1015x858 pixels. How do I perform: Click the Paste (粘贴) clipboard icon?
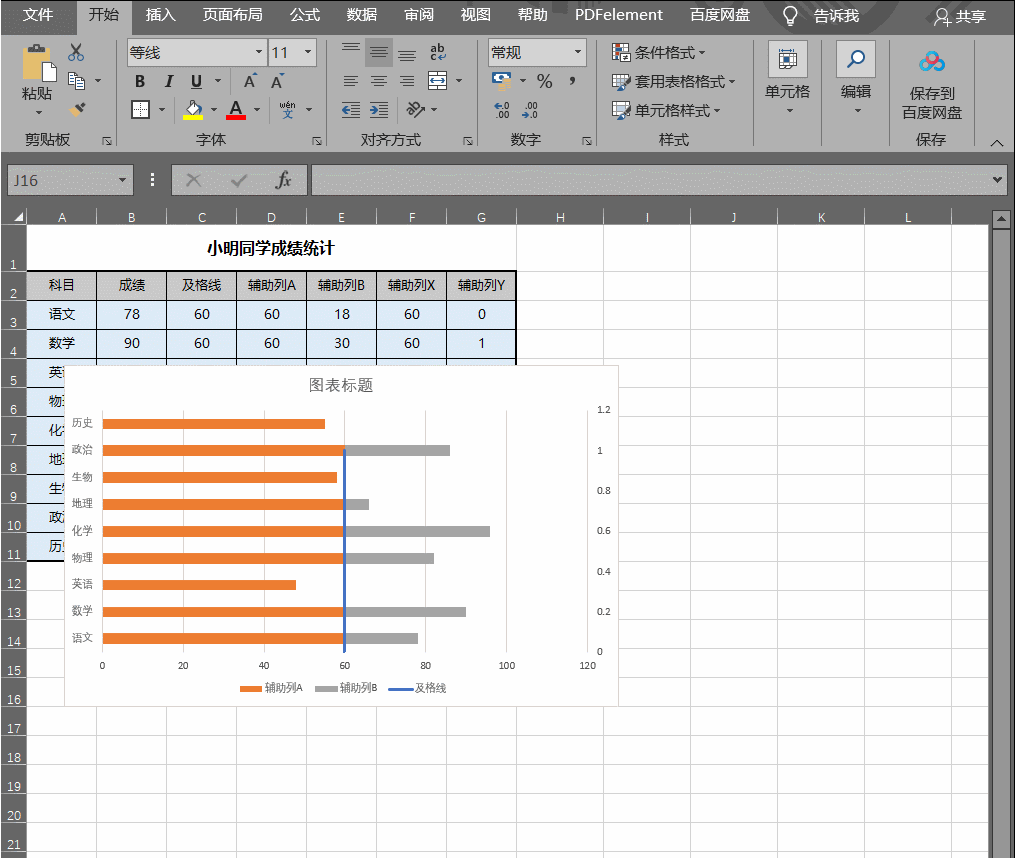[38, 63]
